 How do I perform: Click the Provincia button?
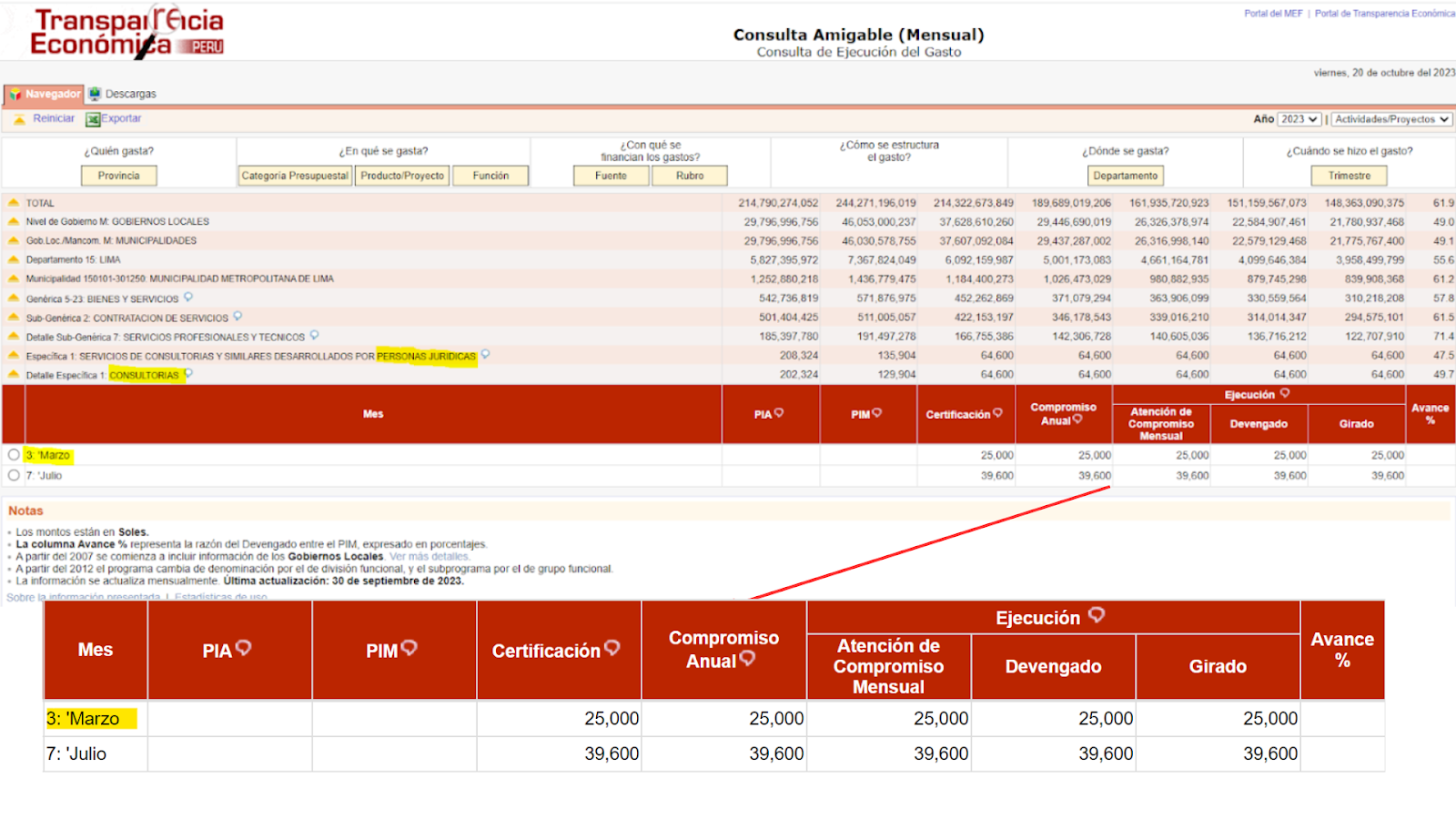pos(119,176)
